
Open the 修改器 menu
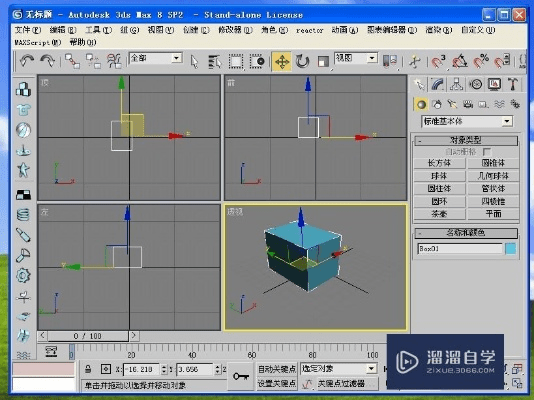235,30
